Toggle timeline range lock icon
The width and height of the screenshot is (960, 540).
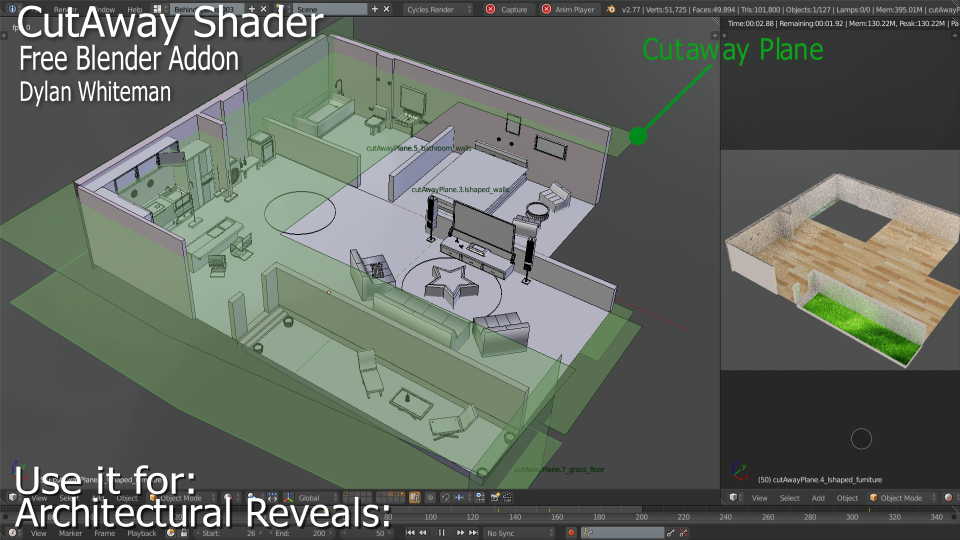pyautogui.click(x=184, y=533)
